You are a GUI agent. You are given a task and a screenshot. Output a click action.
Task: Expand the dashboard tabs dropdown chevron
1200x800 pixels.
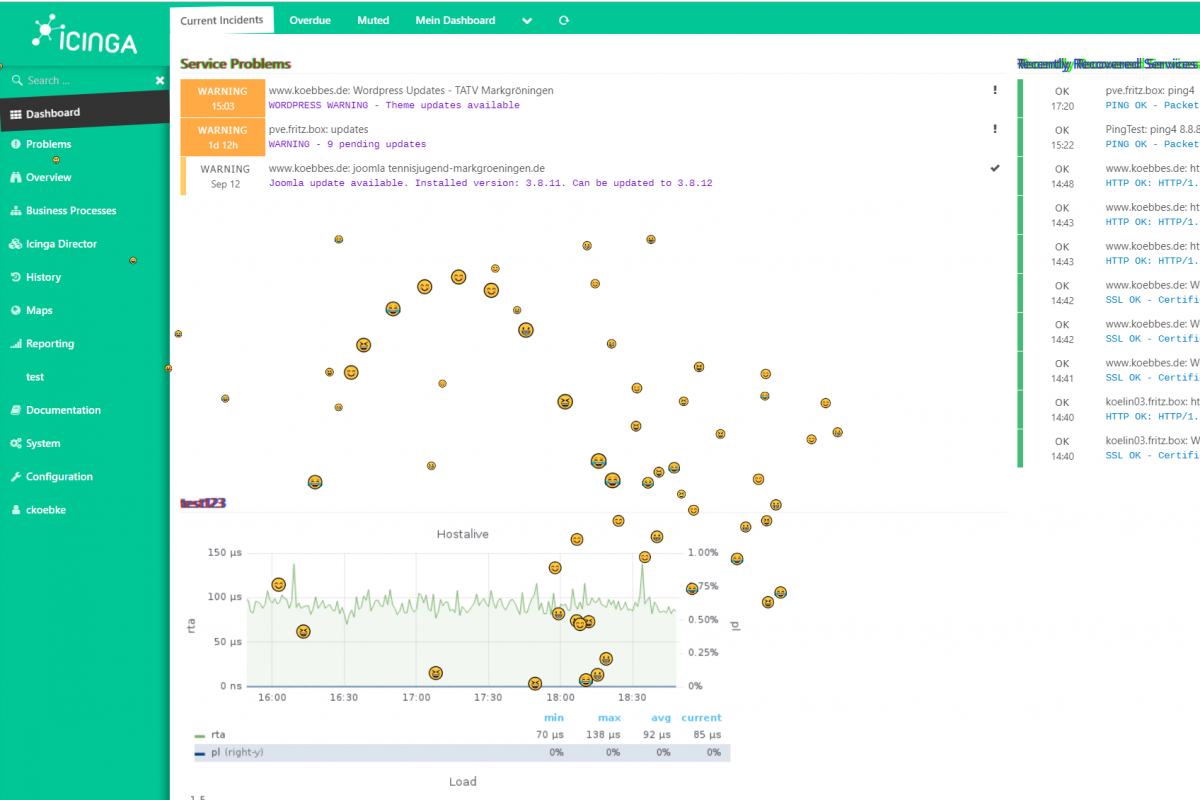pos(527,21)
